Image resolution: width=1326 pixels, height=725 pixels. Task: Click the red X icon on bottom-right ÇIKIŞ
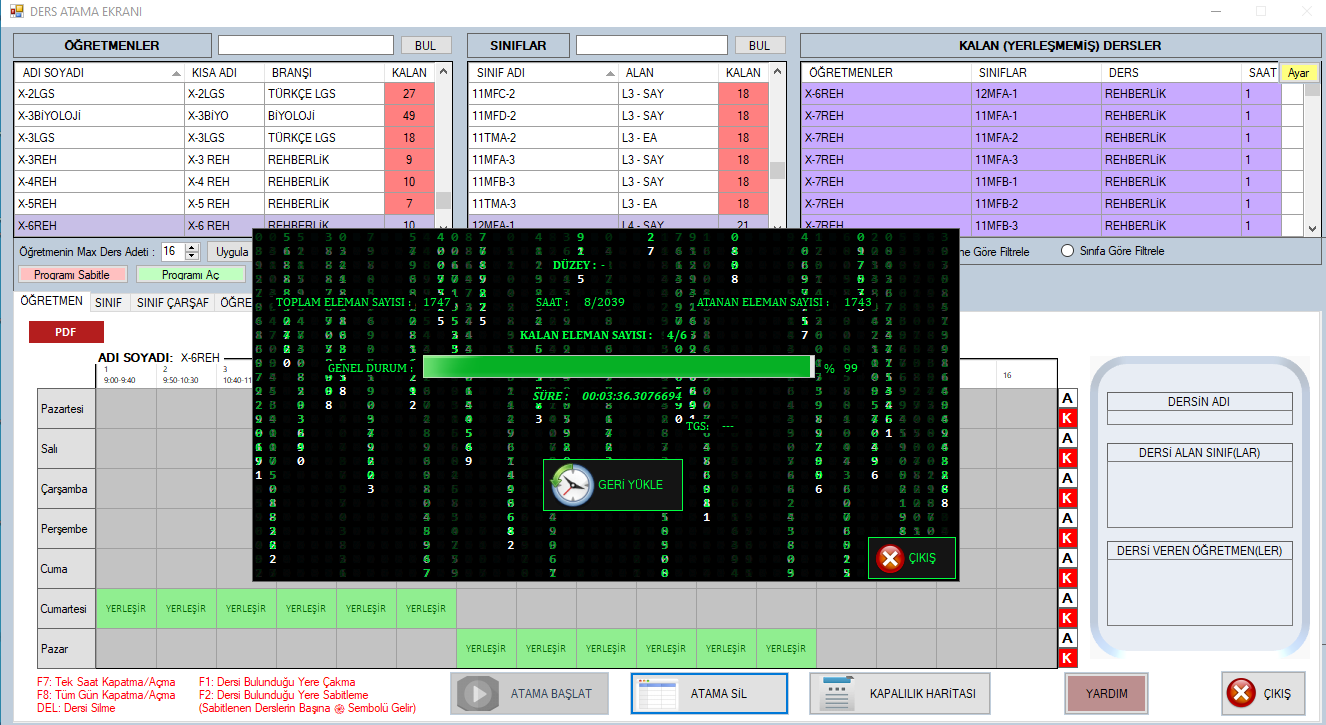1241,693
